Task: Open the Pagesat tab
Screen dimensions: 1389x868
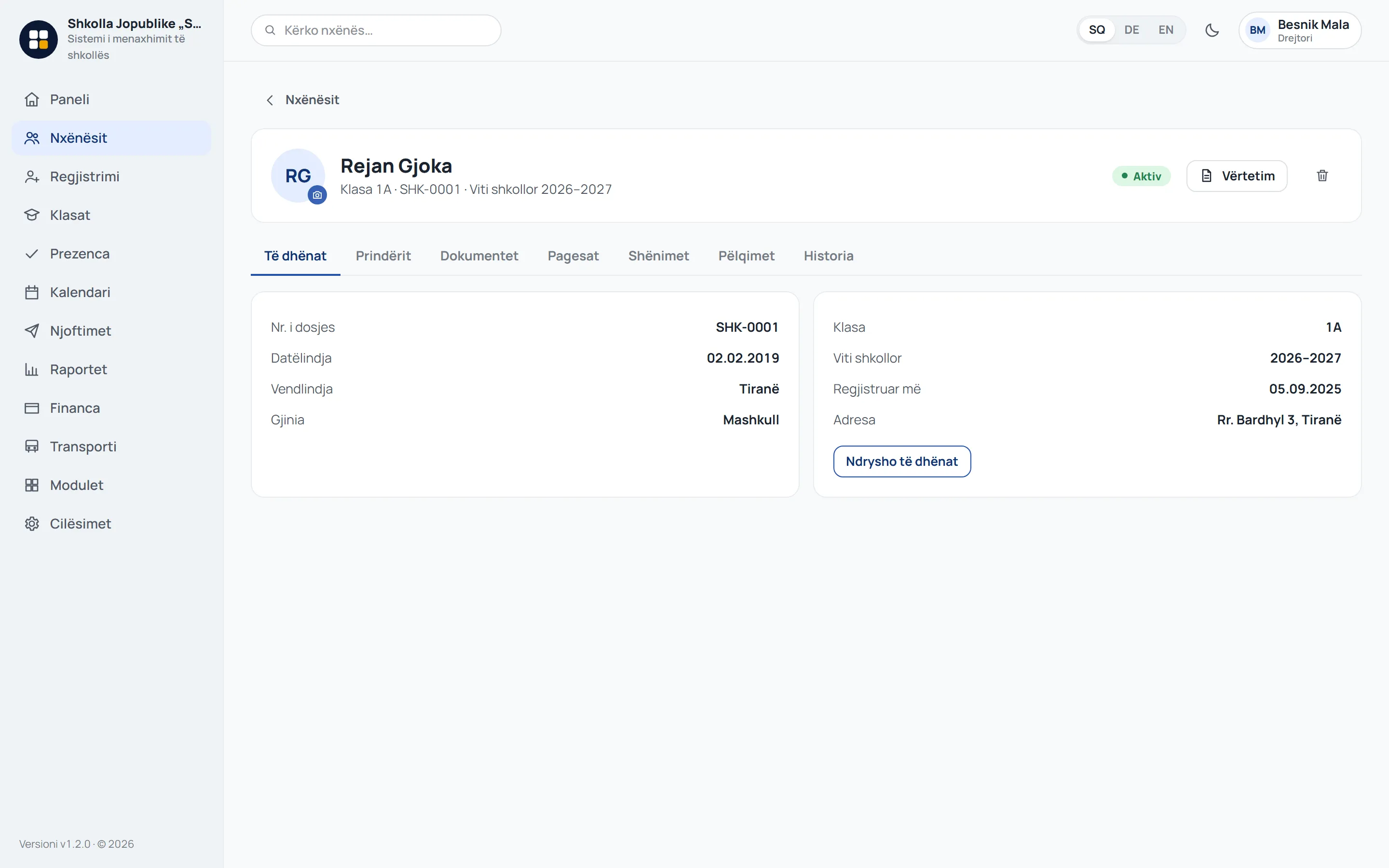Action: (x=573, y=256)
